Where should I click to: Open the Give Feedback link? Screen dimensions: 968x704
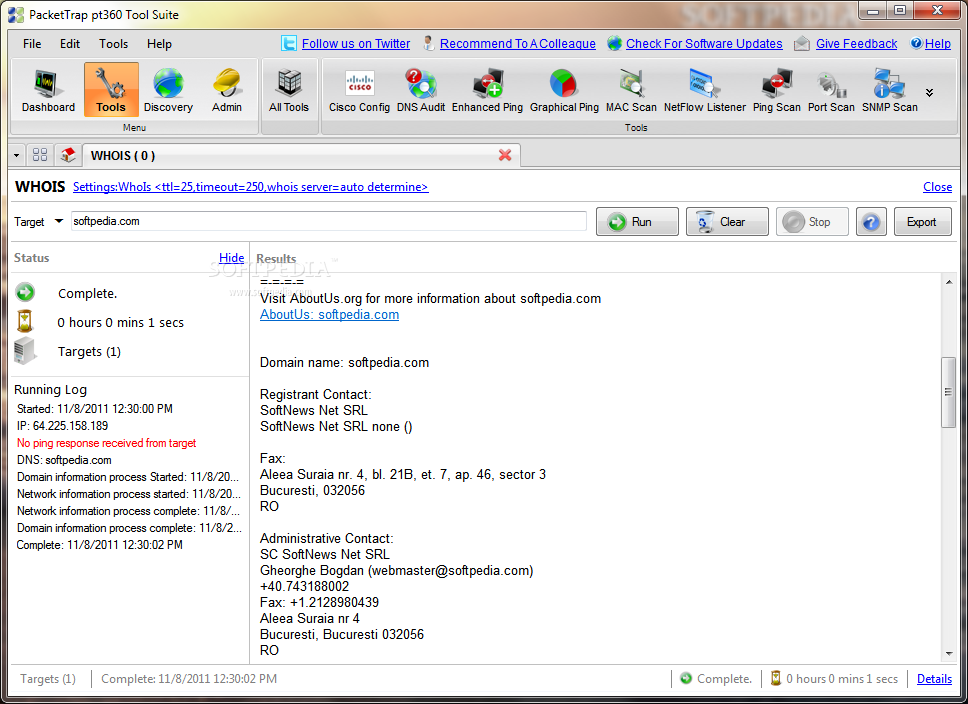pyautogui.click(x=856, y=44)
